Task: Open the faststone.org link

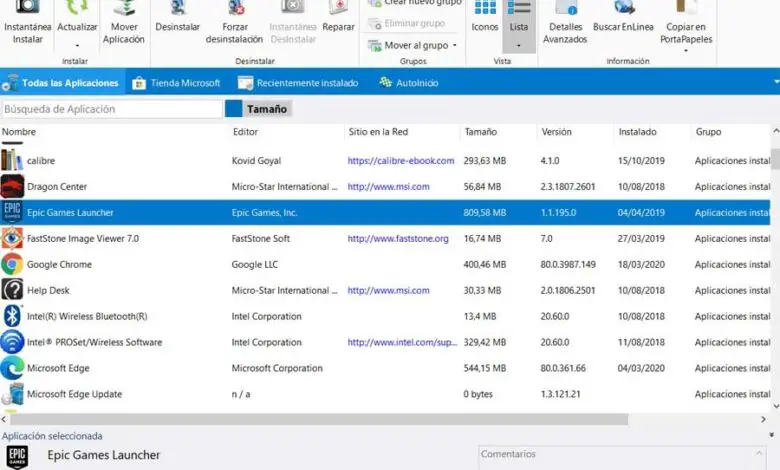Action: click(x=398, y=238)
